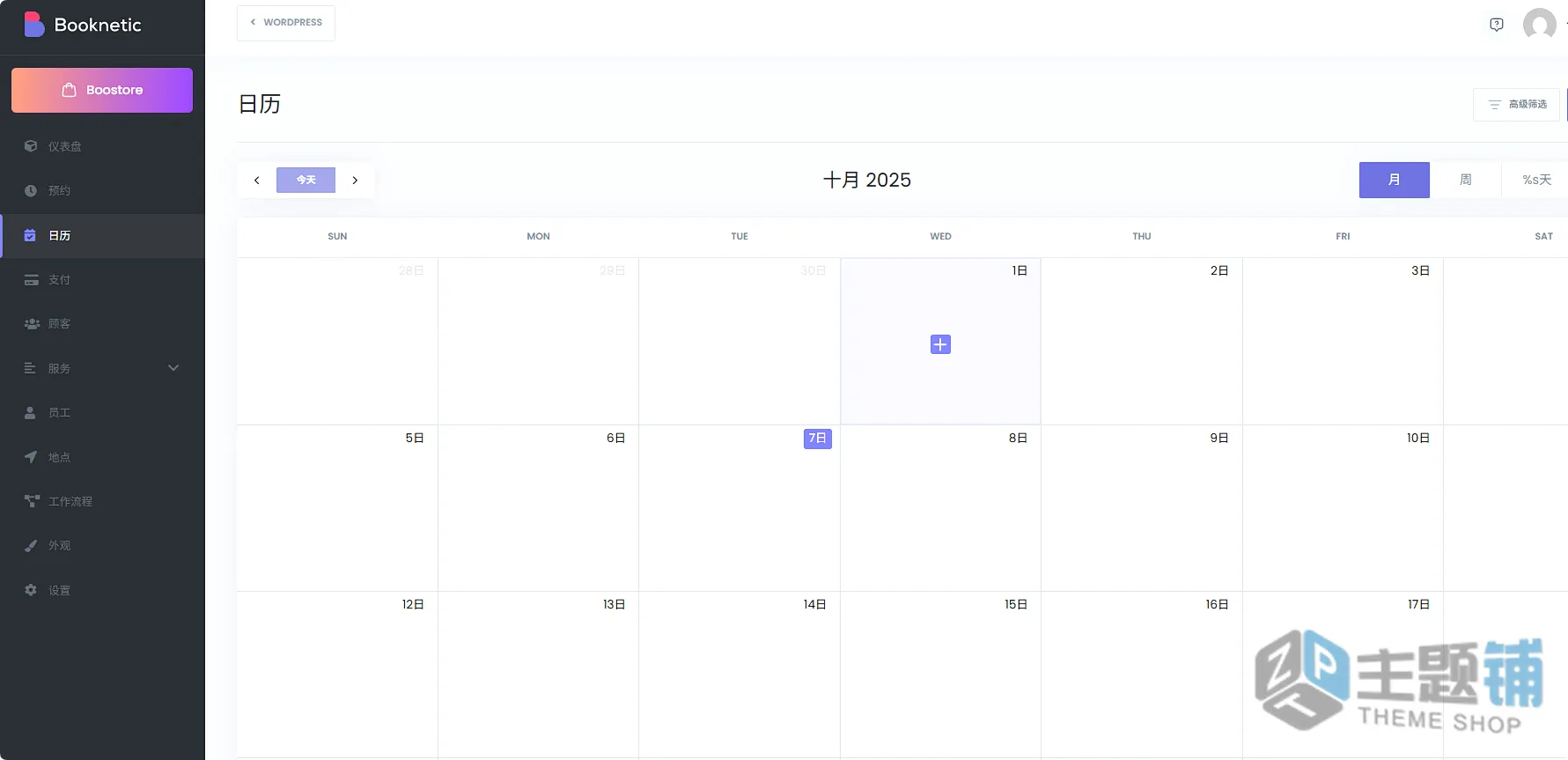1568x760 pixels.
Task: Select the 10日 calendar date
Action: pyautogui.click(x=1418, y=438)
